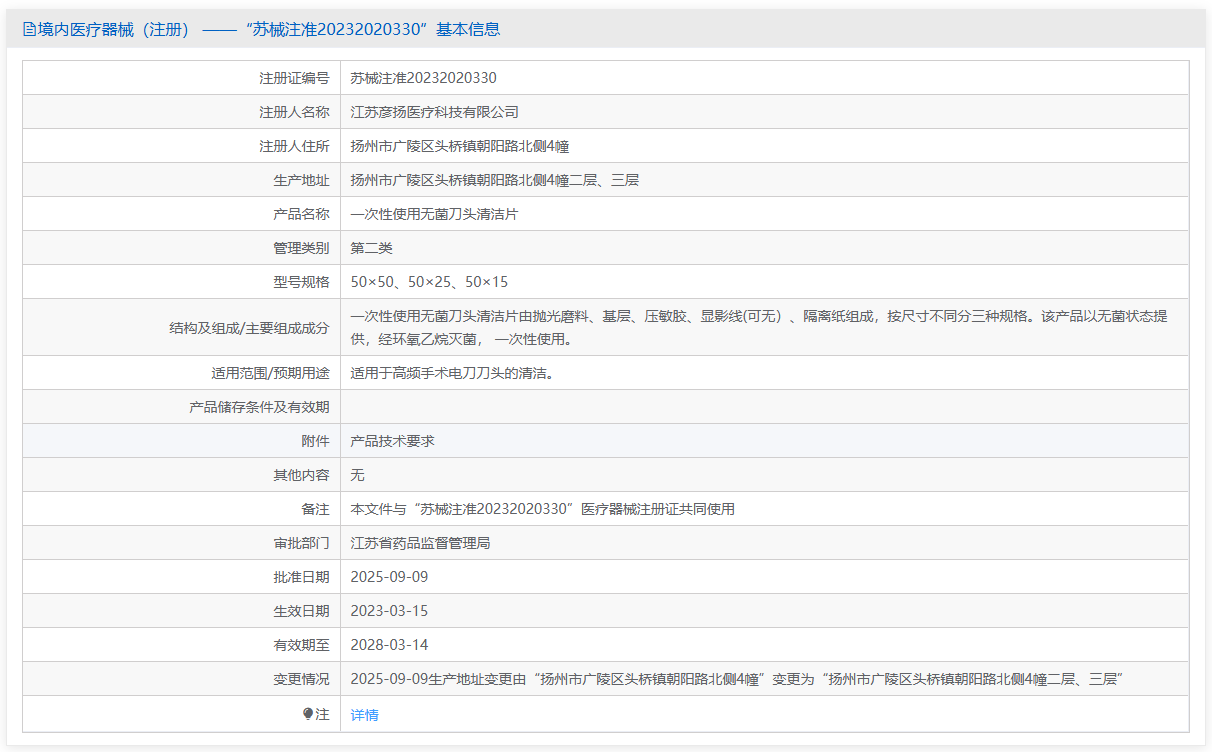Select approval date 2025-09-09
Viewport: 1212px width, 752px height.
point(389,577)
